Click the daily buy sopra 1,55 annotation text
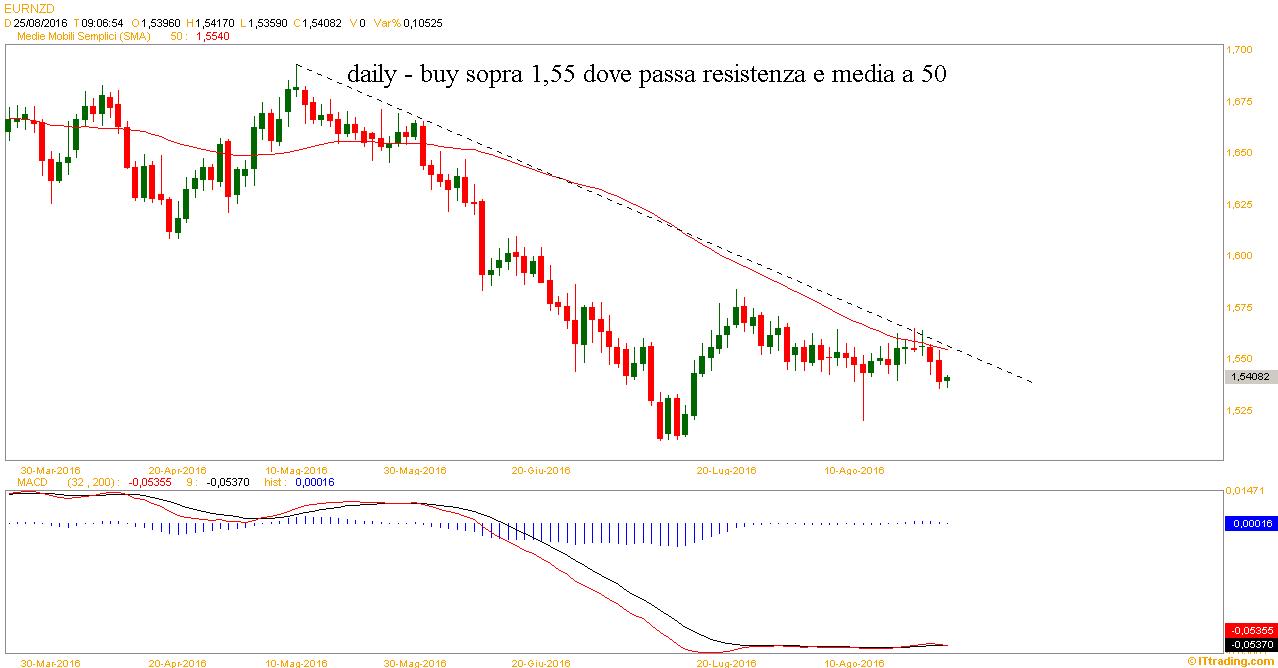This screenshot has width=1278, height=668. [x=646, y=74]
